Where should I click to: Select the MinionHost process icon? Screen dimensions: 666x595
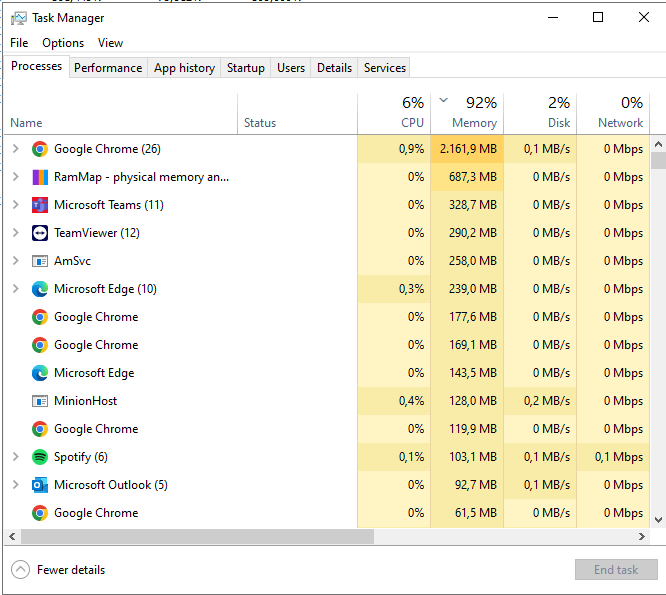(40, 401)
